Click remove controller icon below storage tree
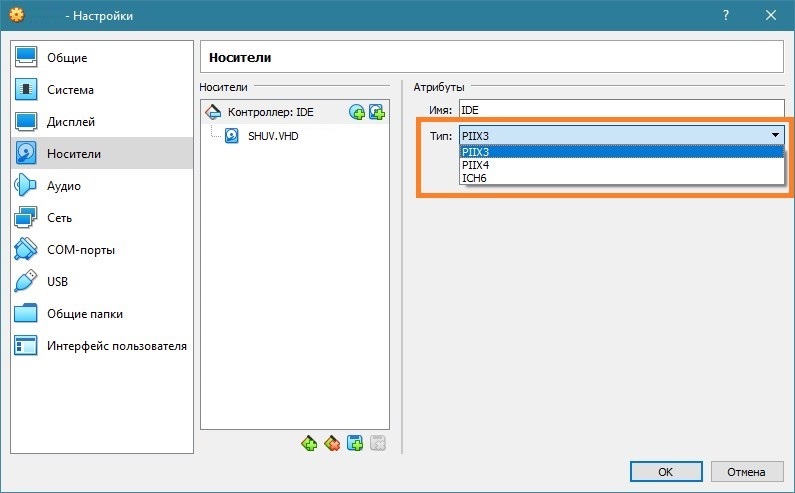The width and height of the screenshot is (795, 493). coord(332,444)
